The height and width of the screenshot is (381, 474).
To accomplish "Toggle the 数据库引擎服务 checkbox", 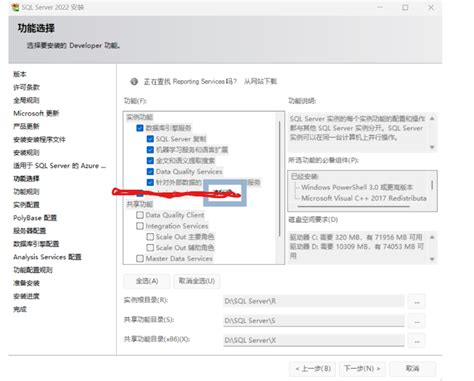I will (x=140, y=128).
